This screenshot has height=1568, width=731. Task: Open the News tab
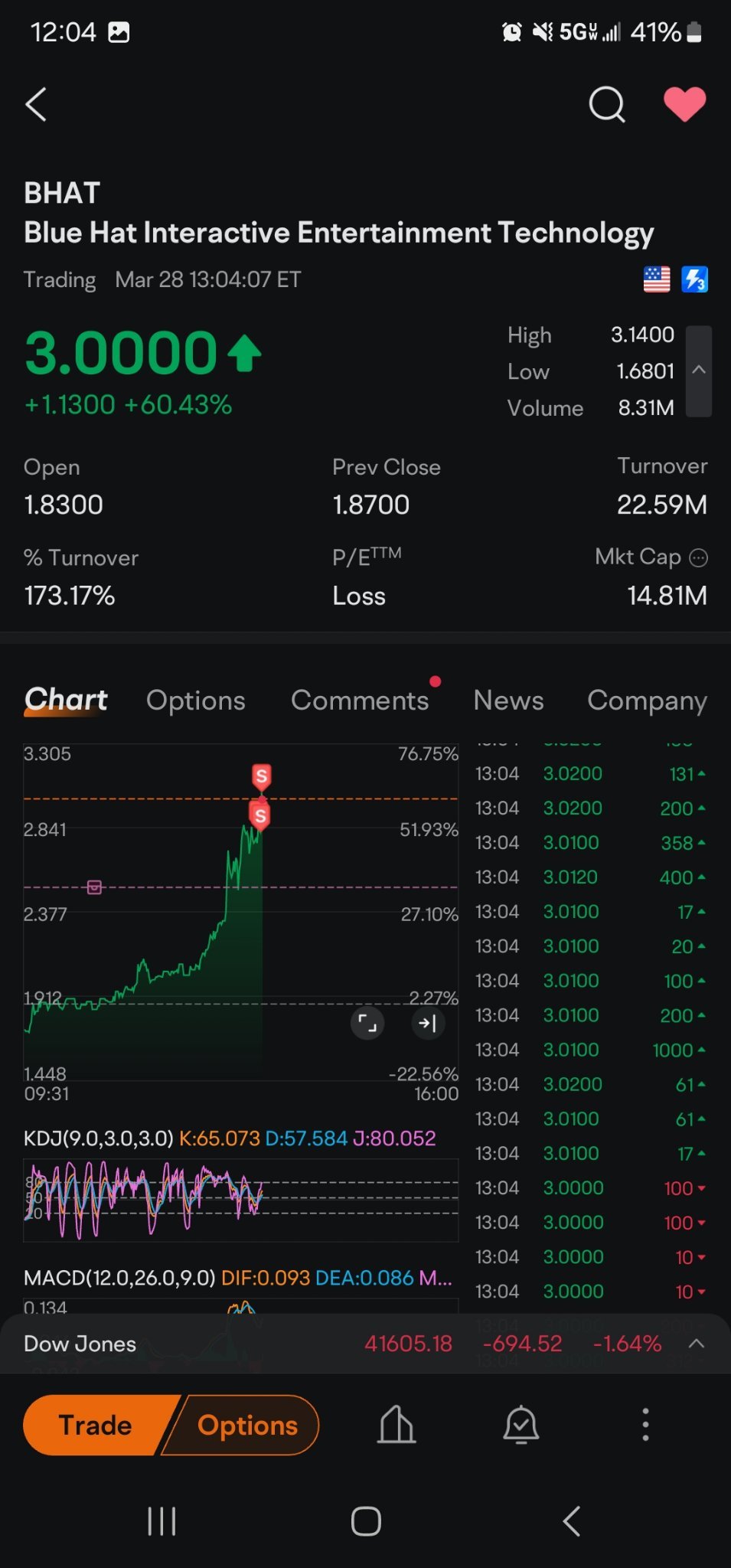(x=508, y=700)
